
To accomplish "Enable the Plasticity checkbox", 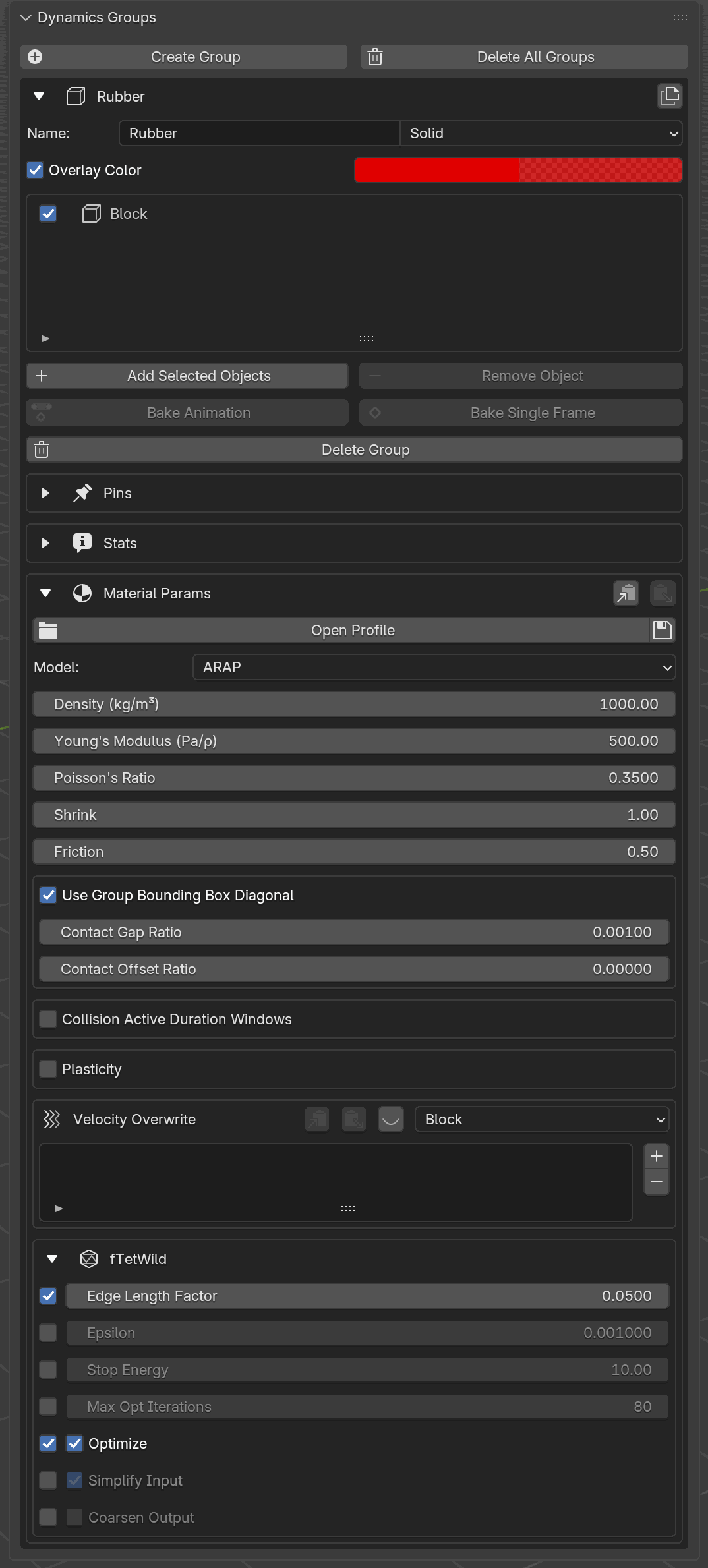I will [48, 1069].
